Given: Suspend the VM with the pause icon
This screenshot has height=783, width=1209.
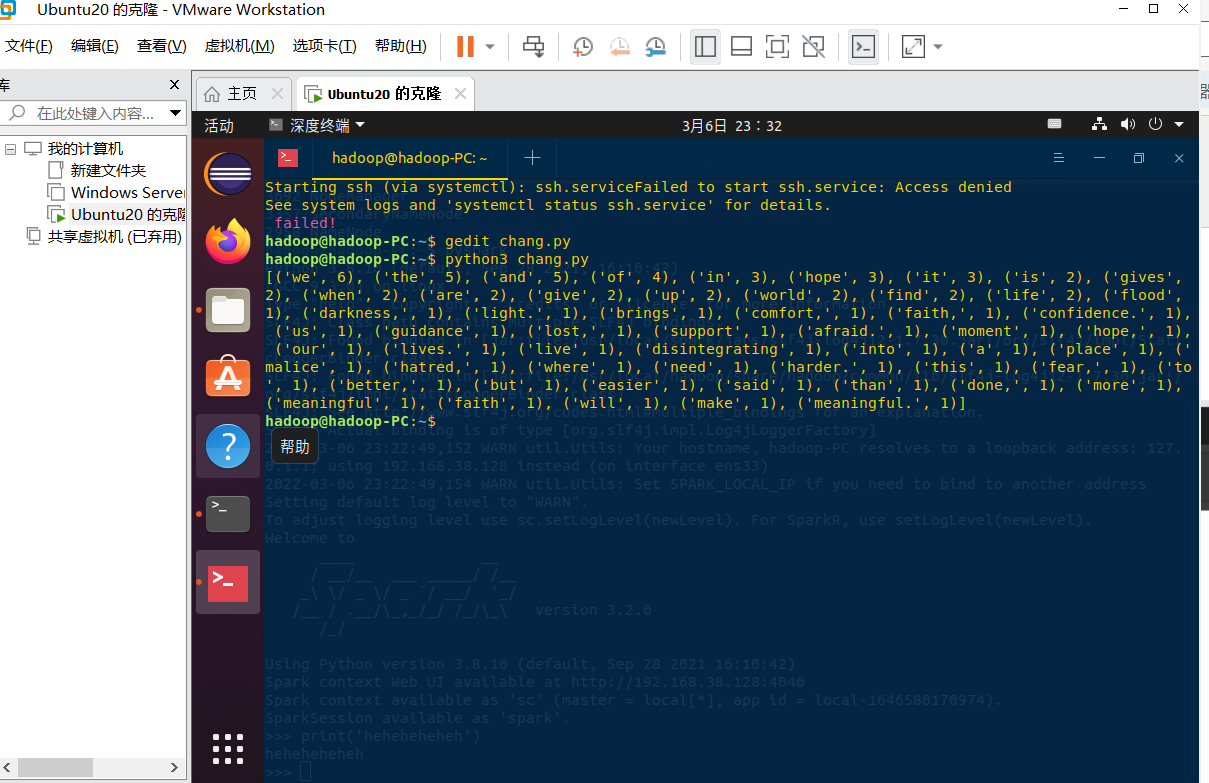Looking at the screenshot, I should (465, 46).
